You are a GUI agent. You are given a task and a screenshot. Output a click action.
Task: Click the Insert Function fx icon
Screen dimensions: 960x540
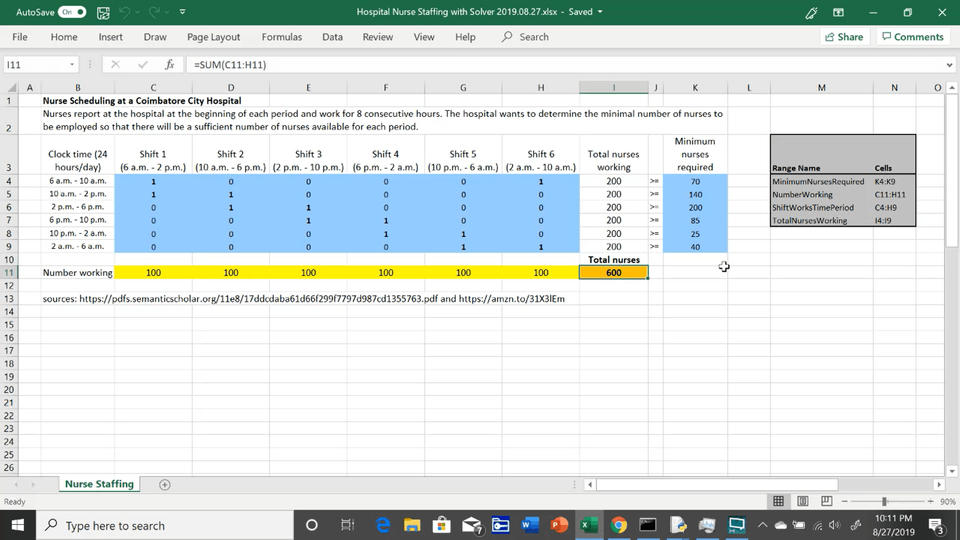[170, 64]
